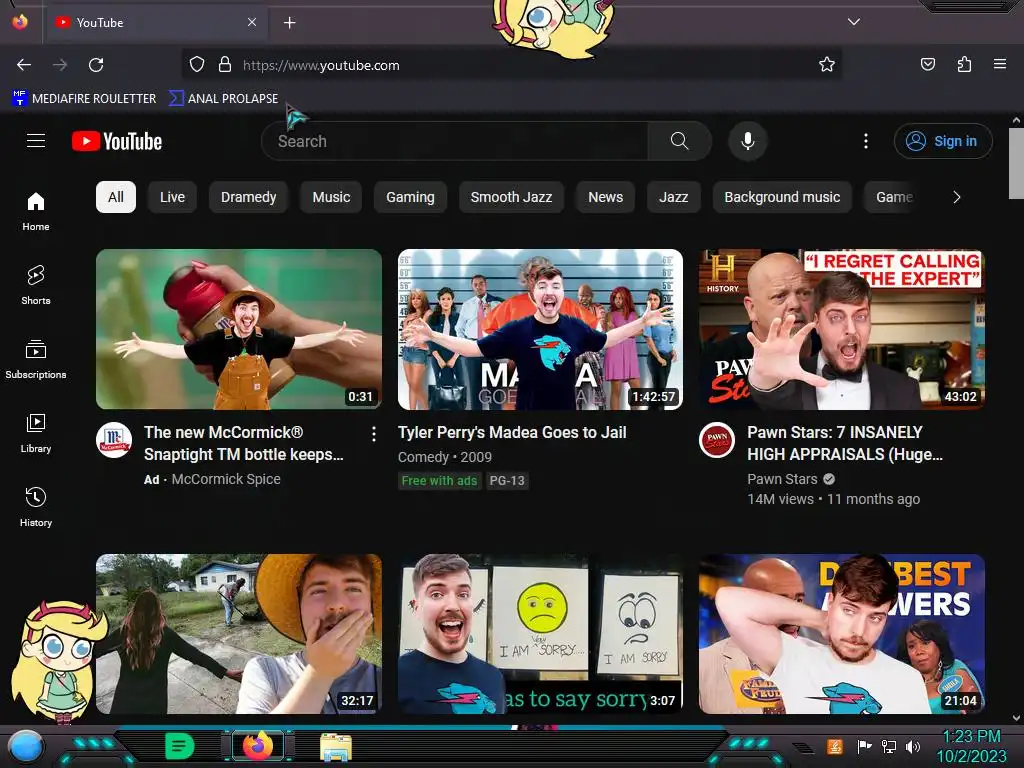Open Subscriptions in the sidebar
Viewport: 1024px width, 768px height.
36,359
